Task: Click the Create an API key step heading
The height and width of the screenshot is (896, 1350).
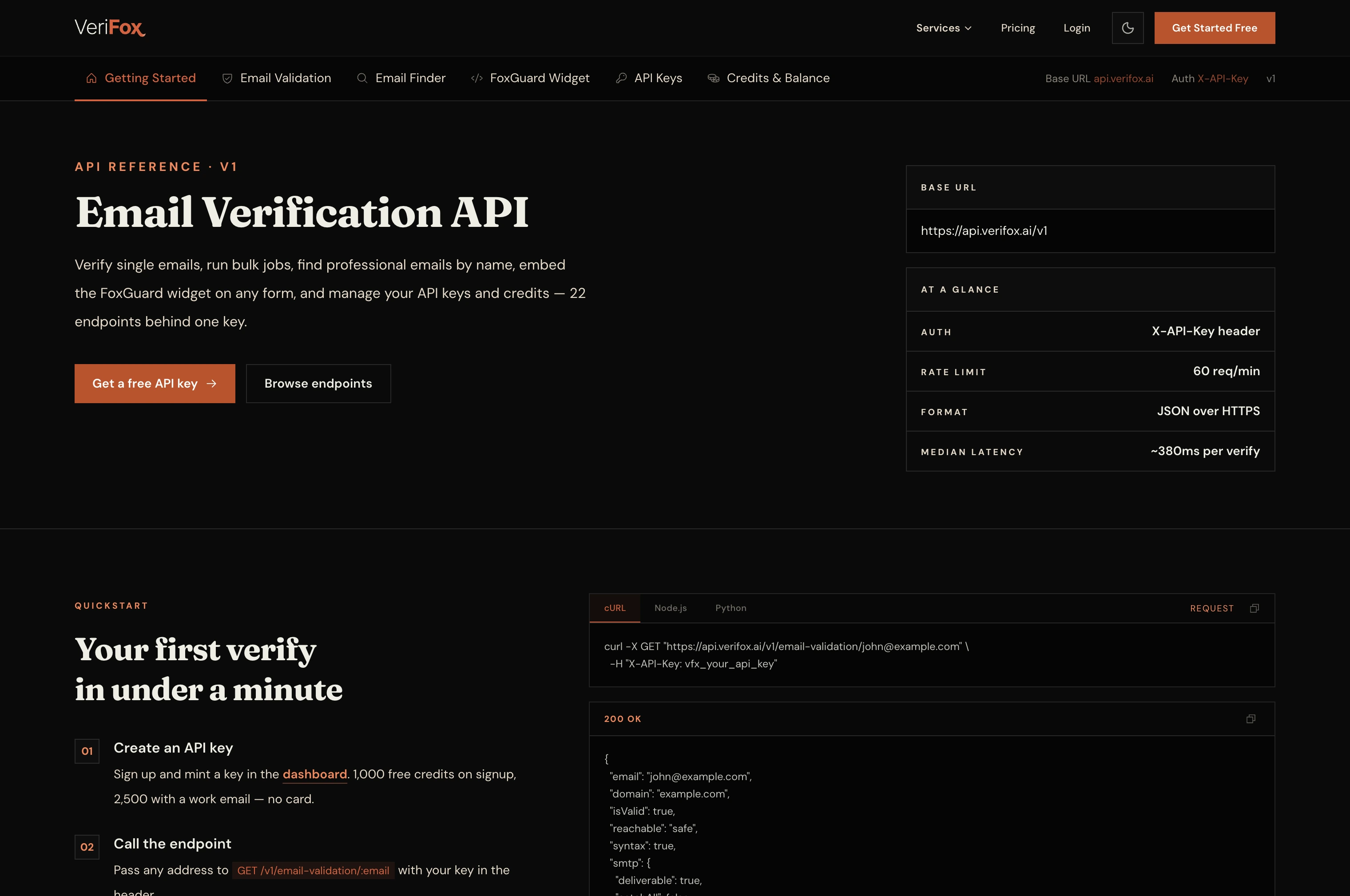Action: pyautogui.click(x=173, y=748)
